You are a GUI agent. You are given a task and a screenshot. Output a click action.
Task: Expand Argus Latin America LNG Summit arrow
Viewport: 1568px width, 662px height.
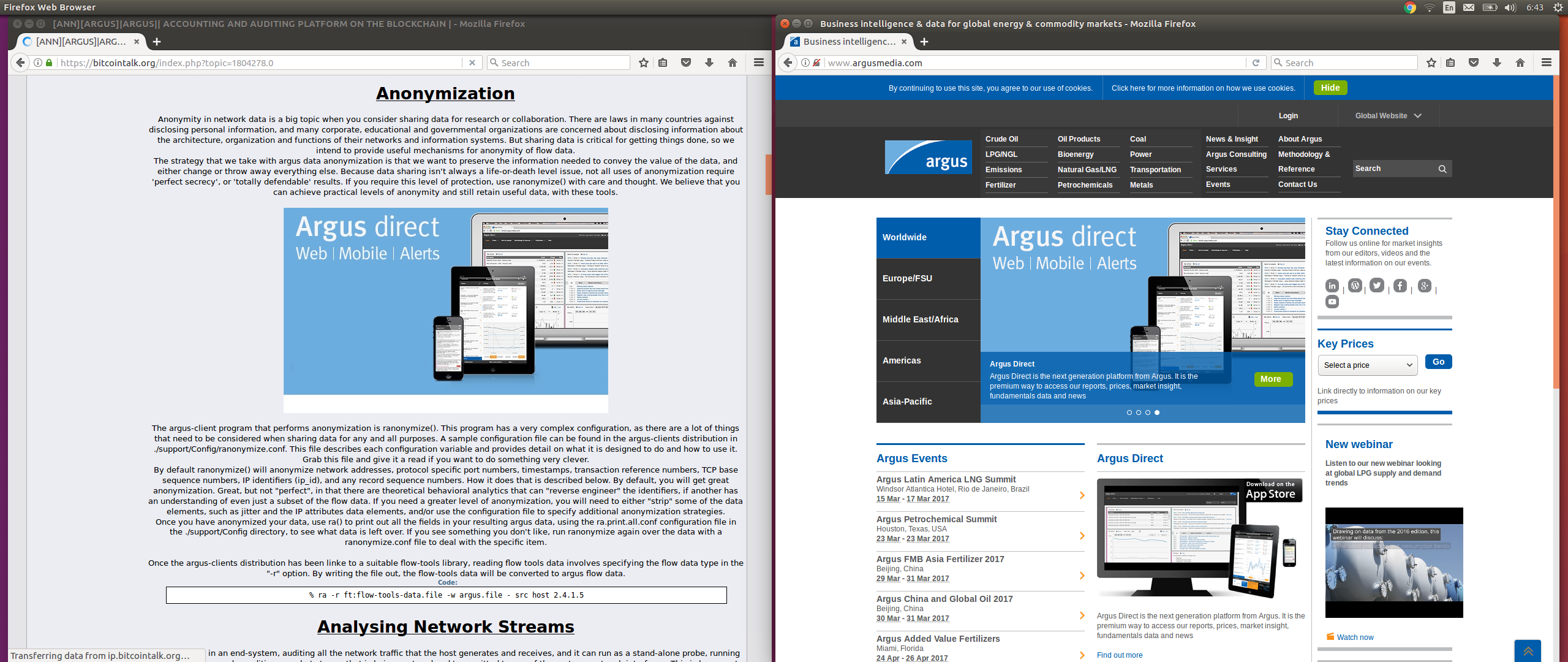point(1082,495)
